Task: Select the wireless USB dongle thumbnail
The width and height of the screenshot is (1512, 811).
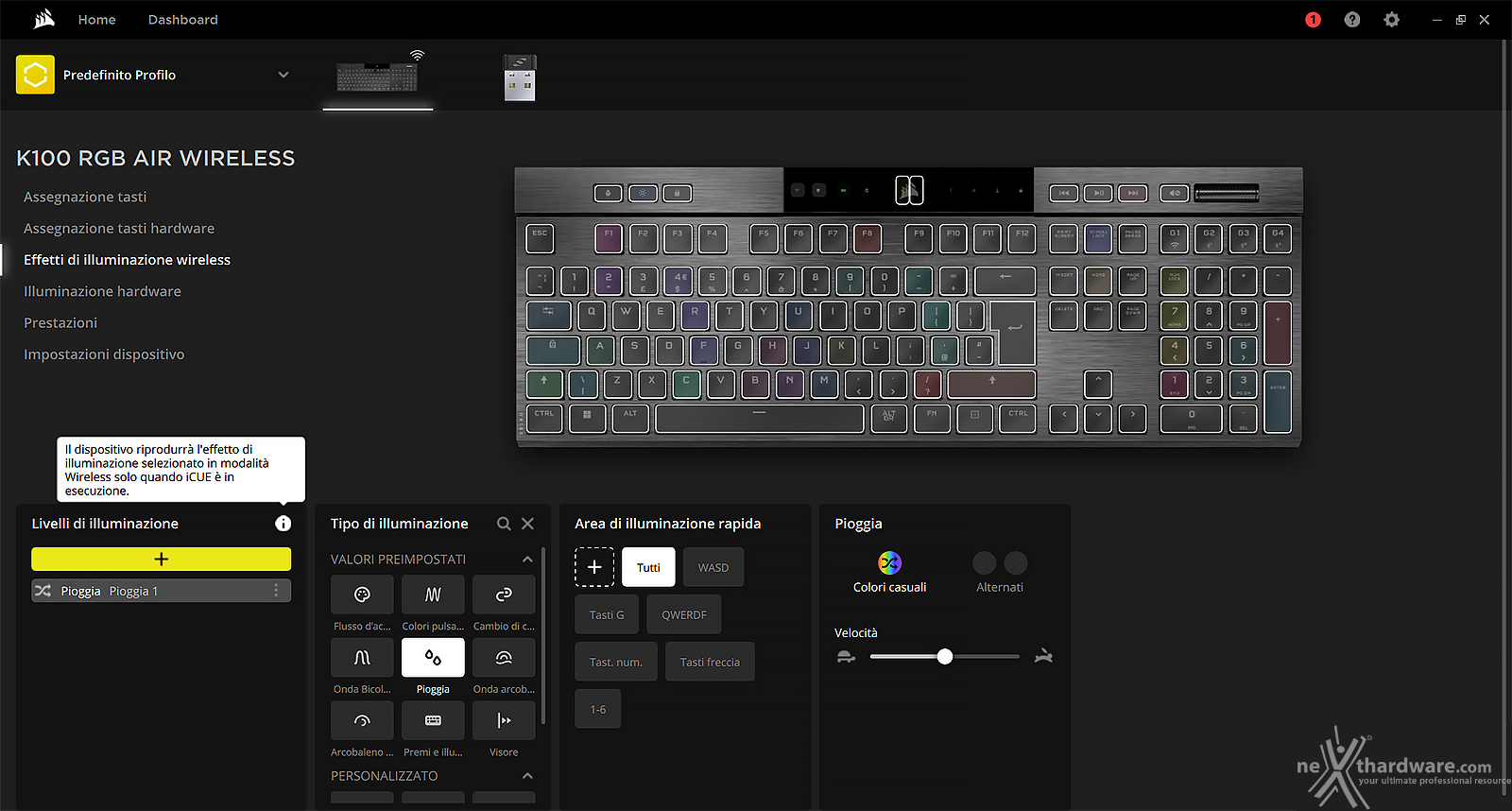Action: pos(520,78)
